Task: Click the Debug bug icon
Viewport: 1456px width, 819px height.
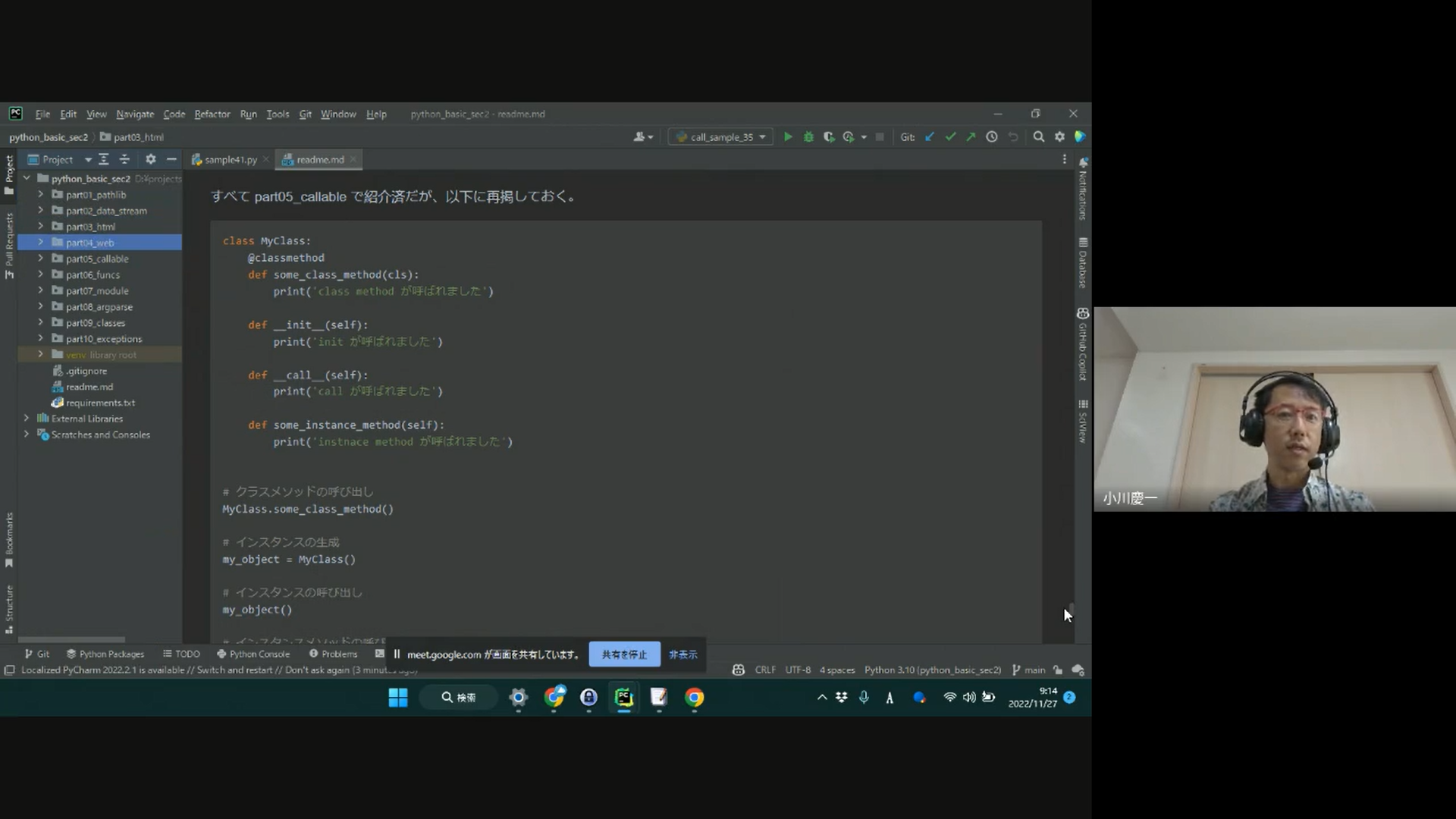Action: point(808,137)
